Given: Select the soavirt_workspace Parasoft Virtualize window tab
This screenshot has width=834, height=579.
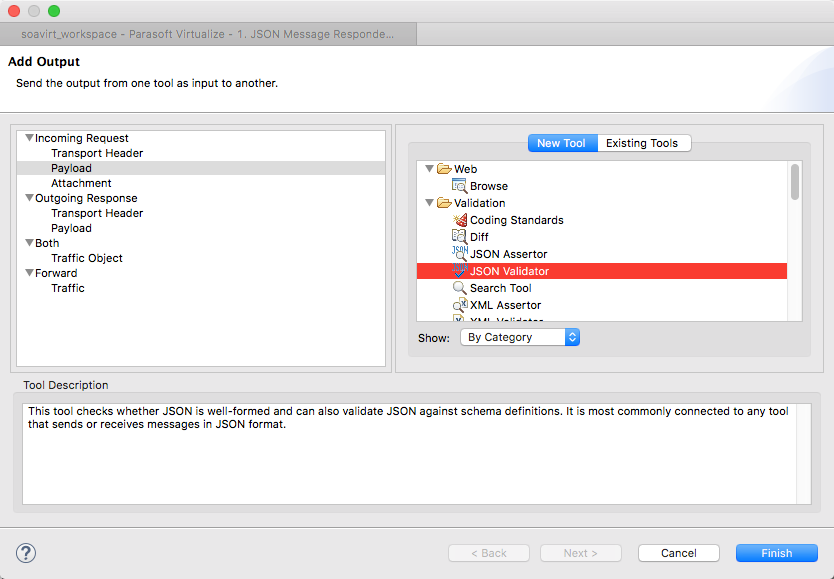Looking at the screenshot, I should [208, 34].
